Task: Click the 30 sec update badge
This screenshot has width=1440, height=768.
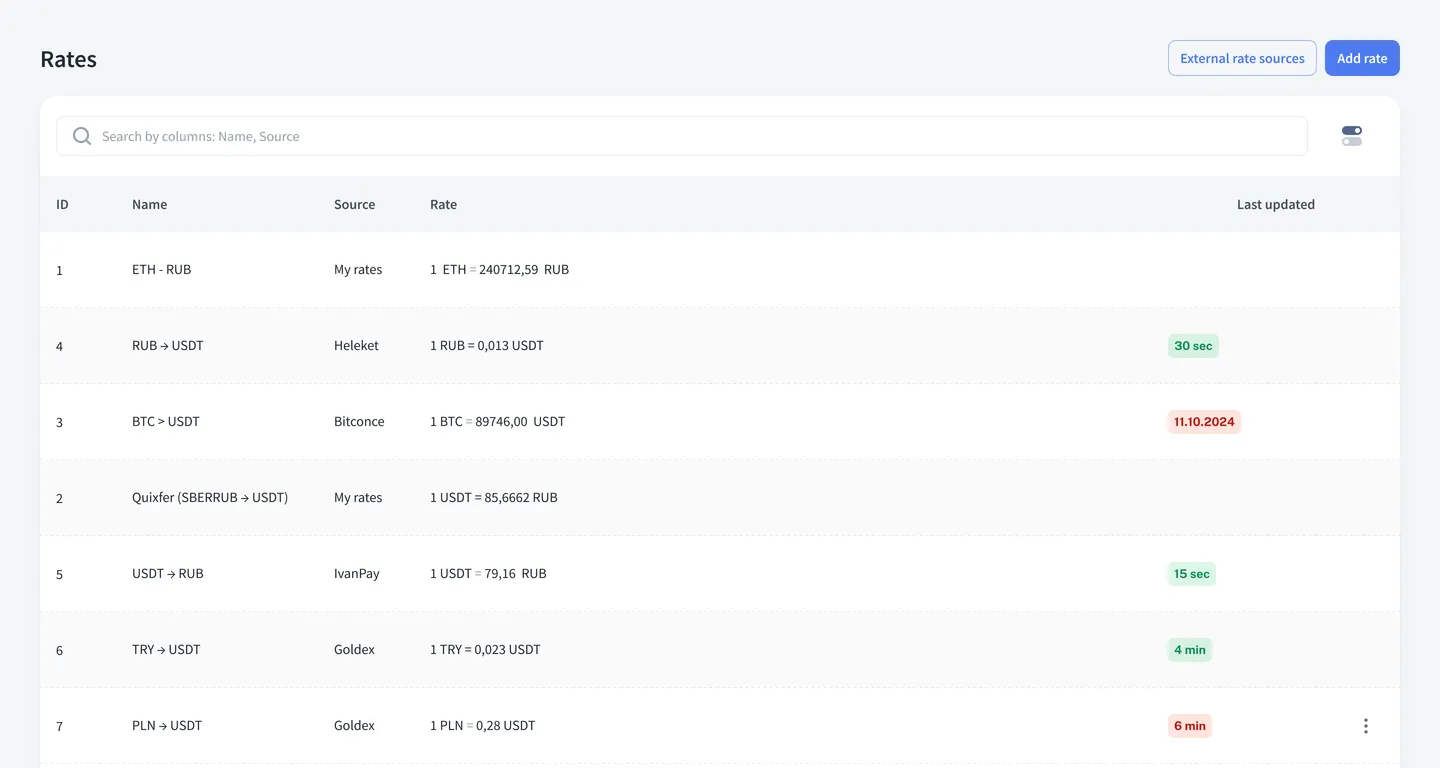Action: coord(1193,346)
